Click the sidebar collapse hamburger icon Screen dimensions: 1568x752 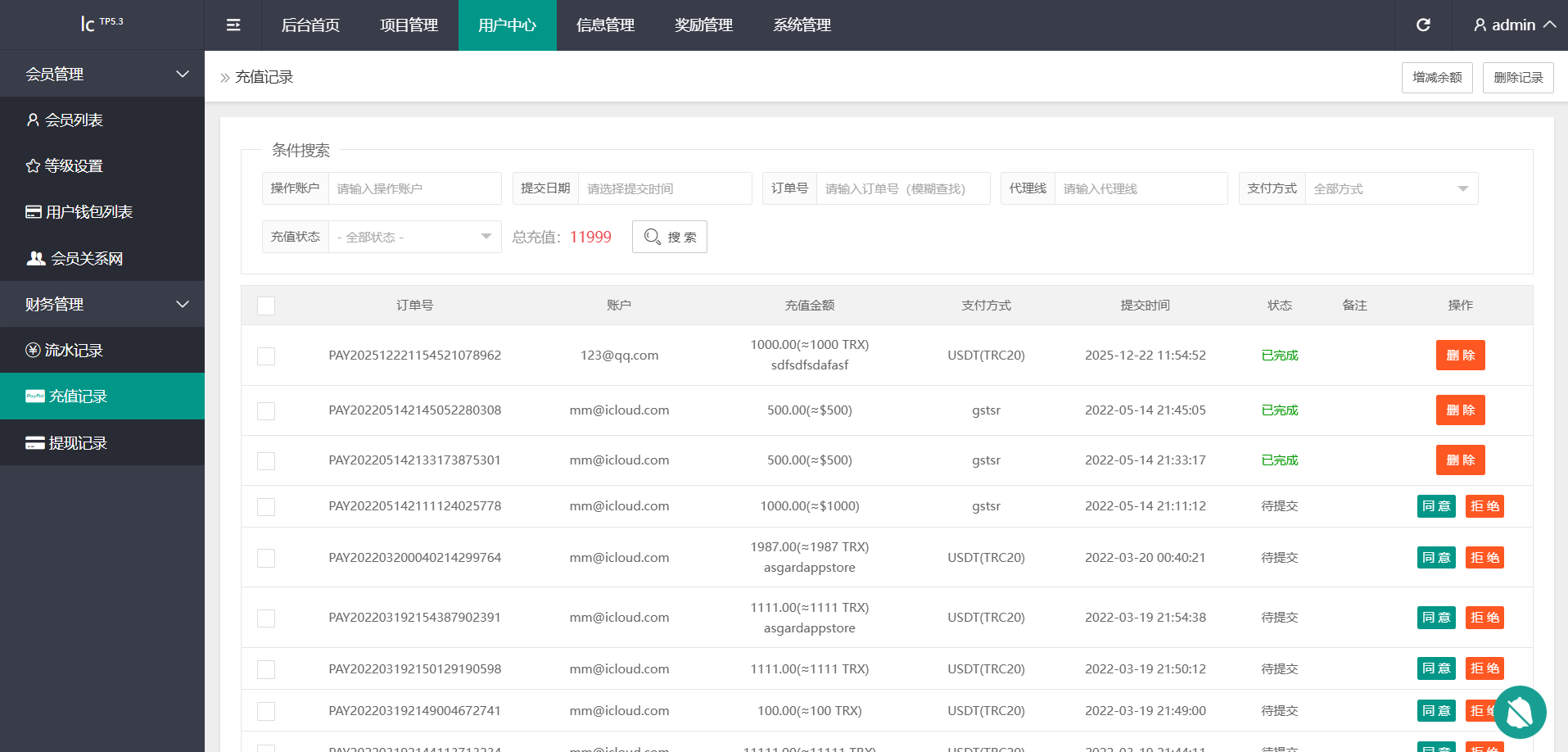pos(233,25)
